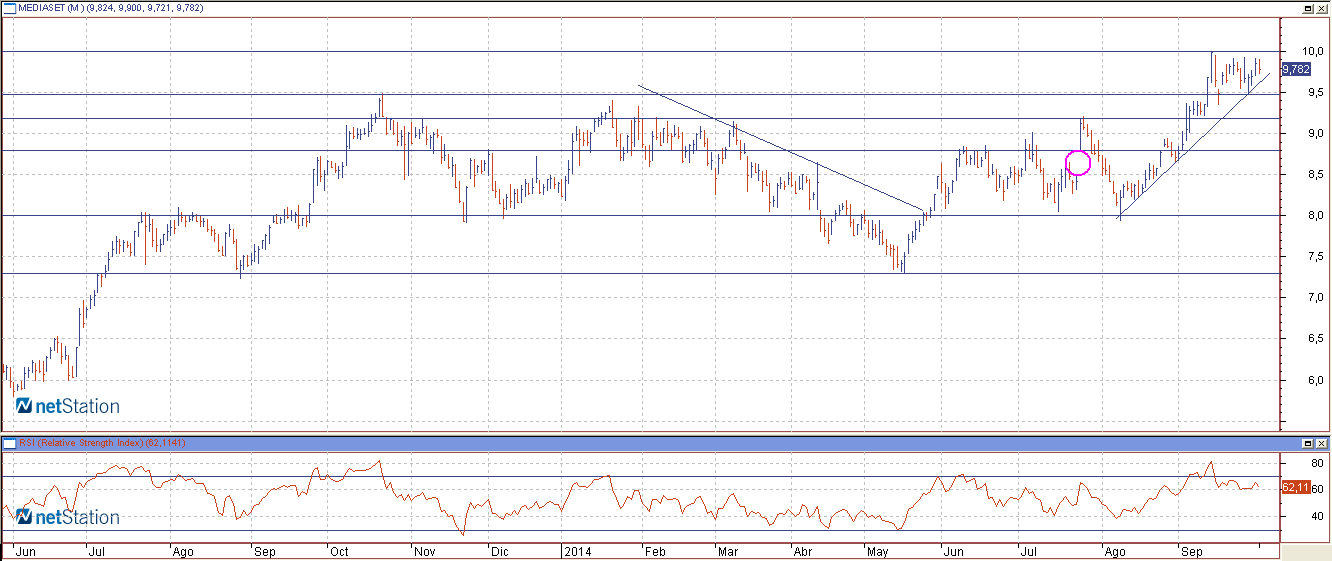Screen dimensions: 1332x561
Task: Maximize the MEDIASET price chart panel
Action: point(1308,7)
